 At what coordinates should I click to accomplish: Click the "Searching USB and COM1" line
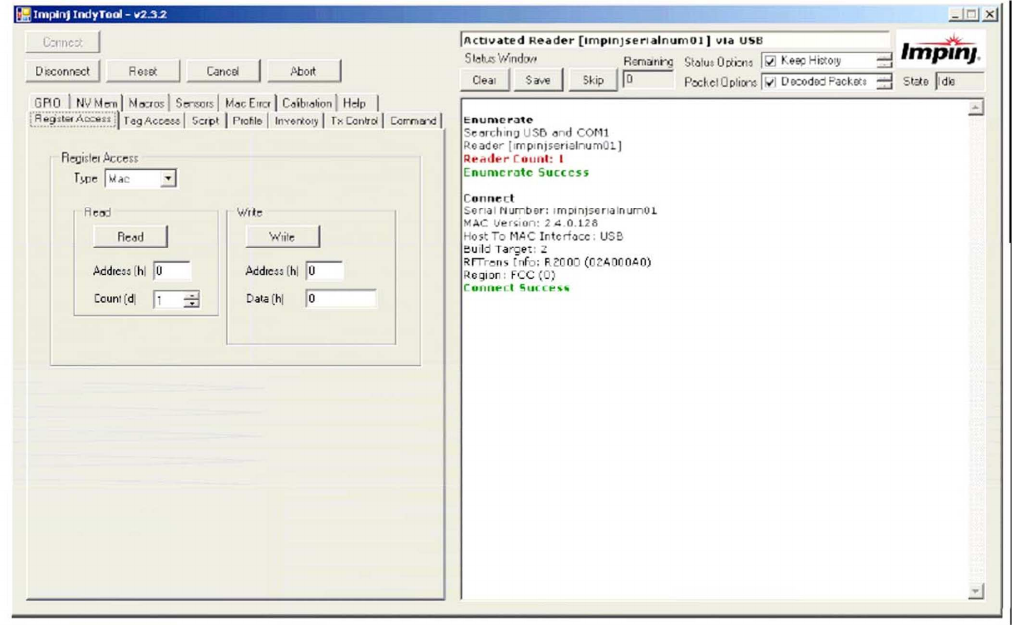click(536, 133)
